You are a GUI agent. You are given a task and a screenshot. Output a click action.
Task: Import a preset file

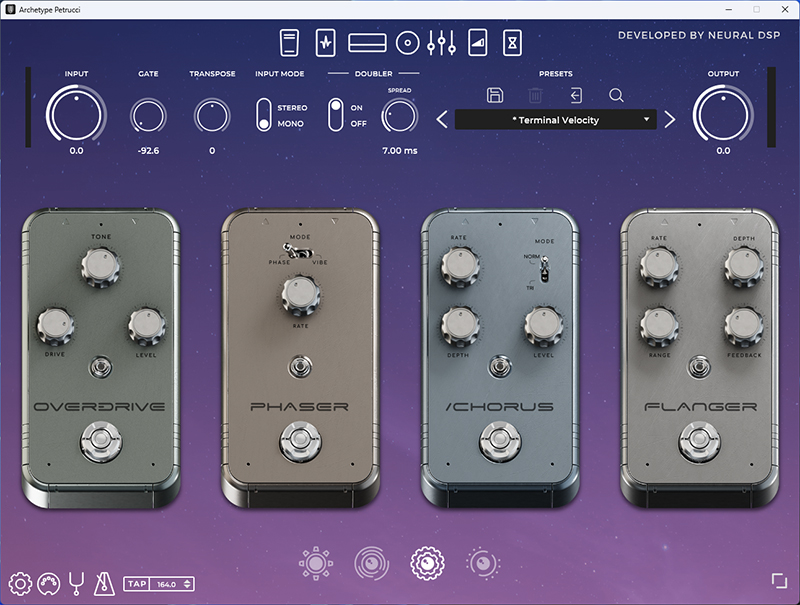pos(576,95)
